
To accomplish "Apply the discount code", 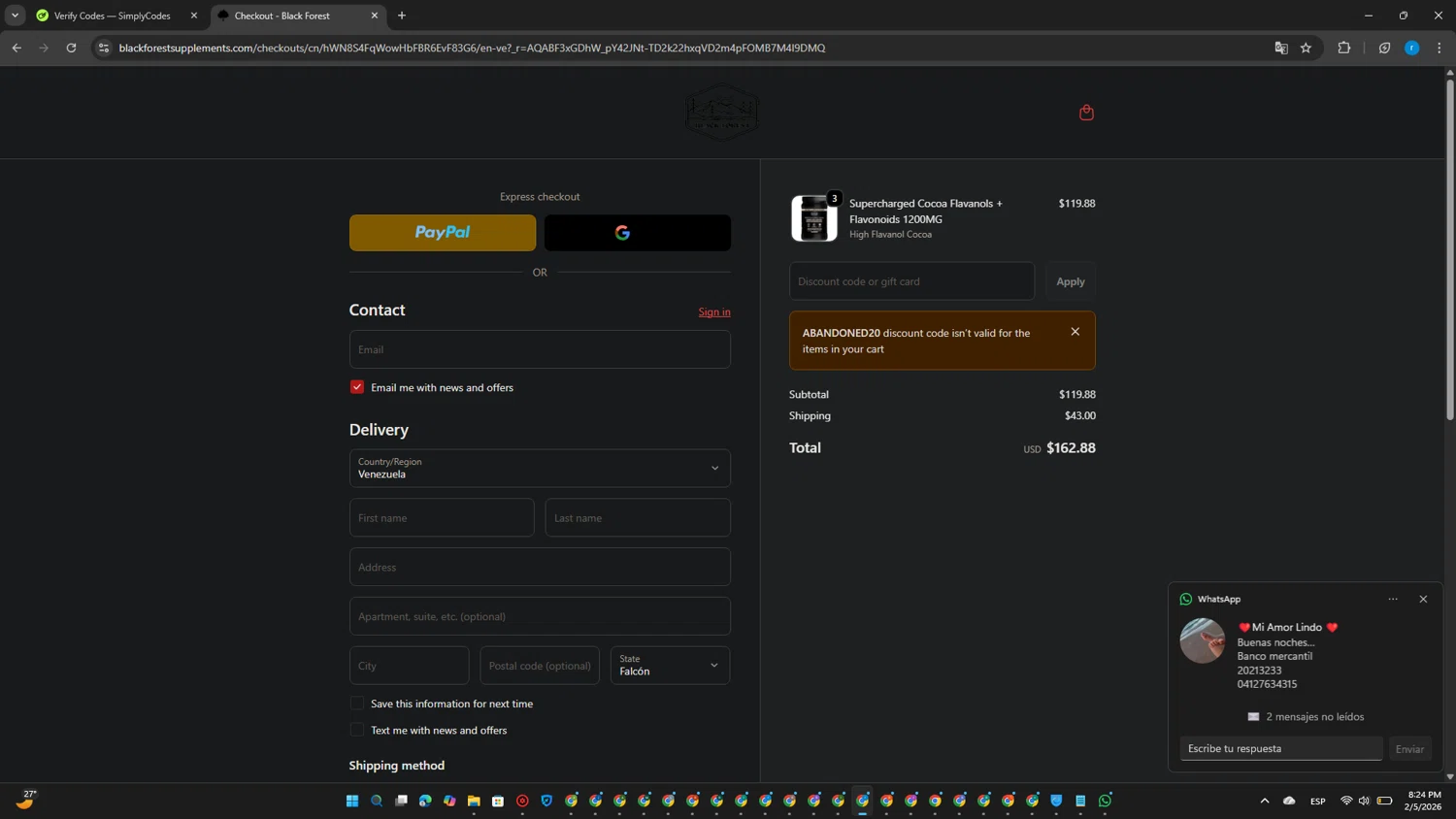I will [x=1071, y=281].
